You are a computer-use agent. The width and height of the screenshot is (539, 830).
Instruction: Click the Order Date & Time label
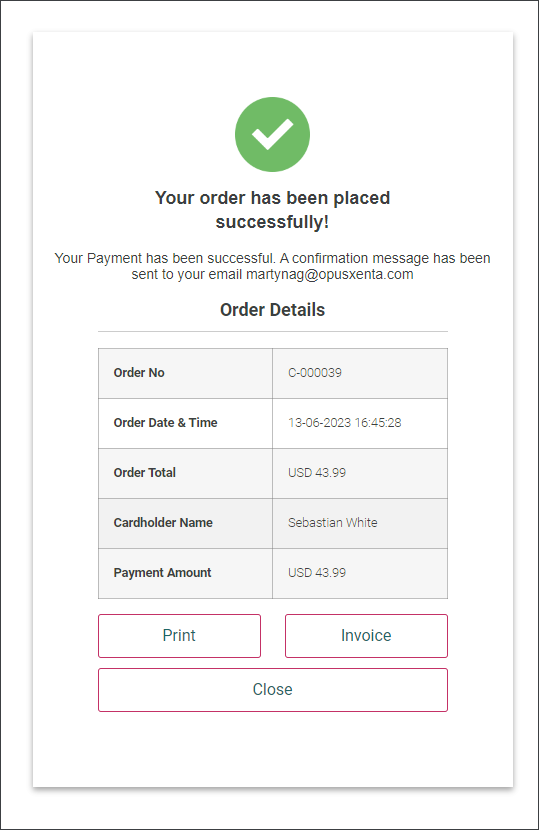click(x=165, y=422)
